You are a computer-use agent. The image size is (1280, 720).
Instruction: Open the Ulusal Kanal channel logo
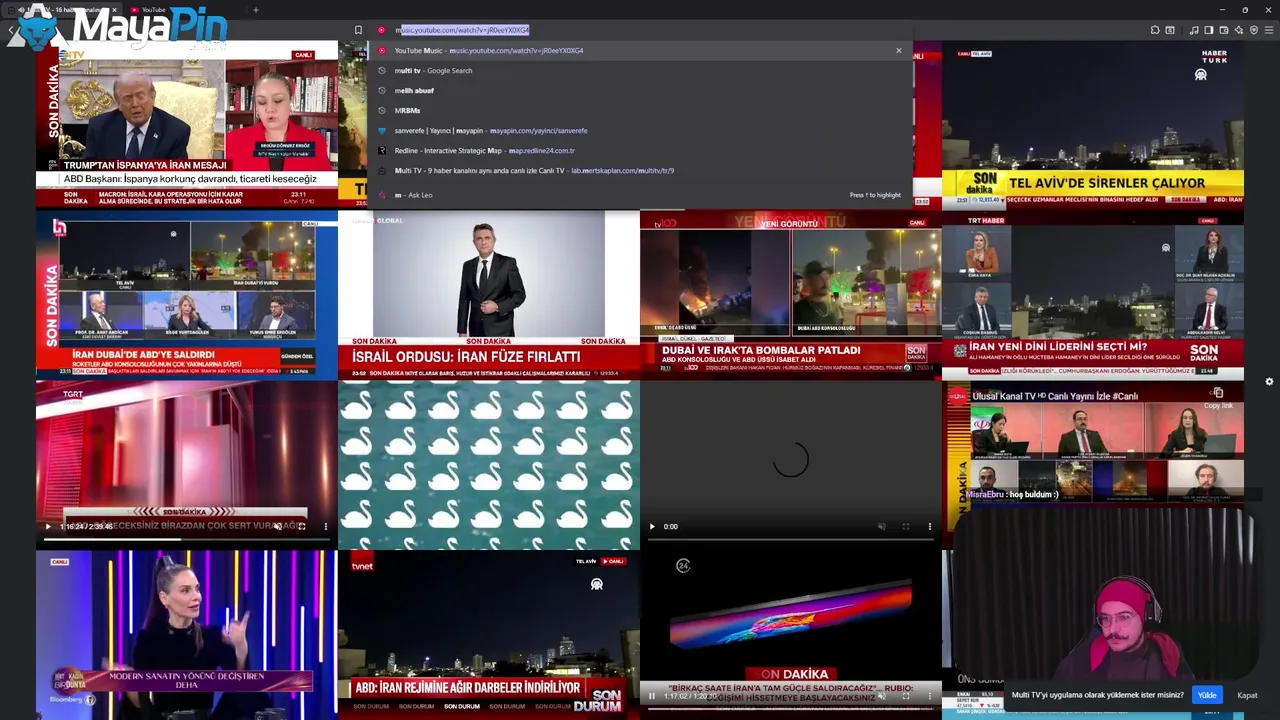point(959,396)
